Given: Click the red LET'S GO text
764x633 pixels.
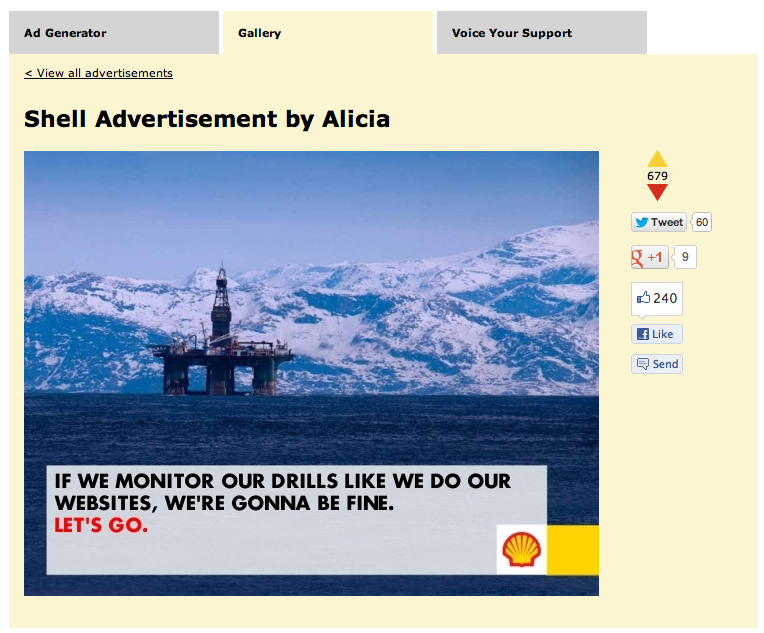Looking at the screenshot, I should pos(101,525).
